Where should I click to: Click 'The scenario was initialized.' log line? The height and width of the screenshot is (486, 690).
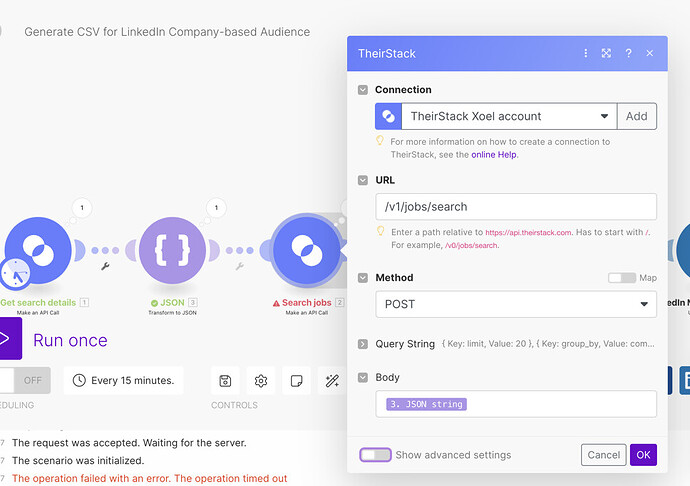[78, 460]
